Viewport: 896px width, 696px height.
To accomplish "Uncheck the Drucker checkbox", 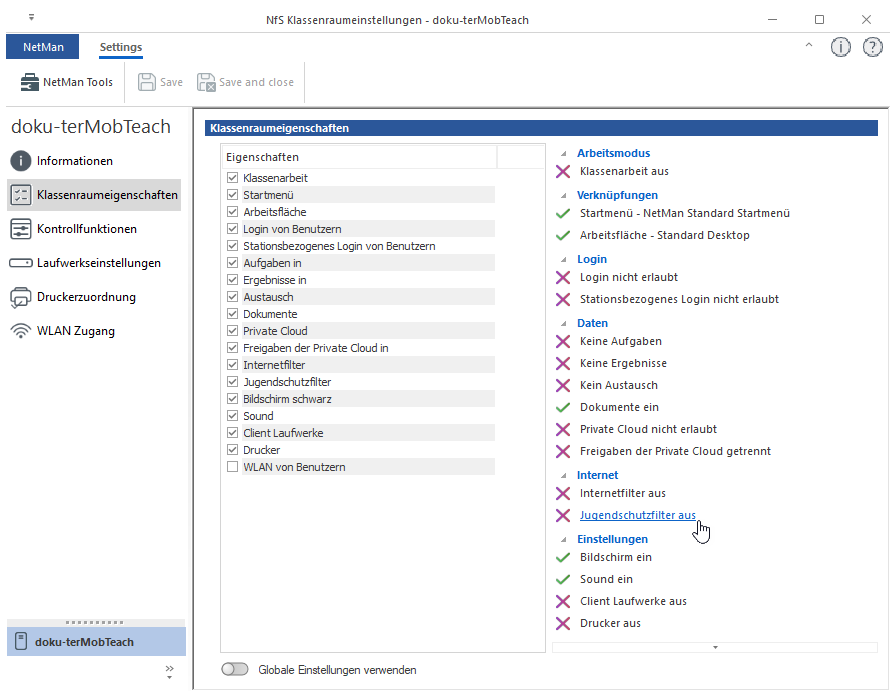I will click(x=233, y=450).
